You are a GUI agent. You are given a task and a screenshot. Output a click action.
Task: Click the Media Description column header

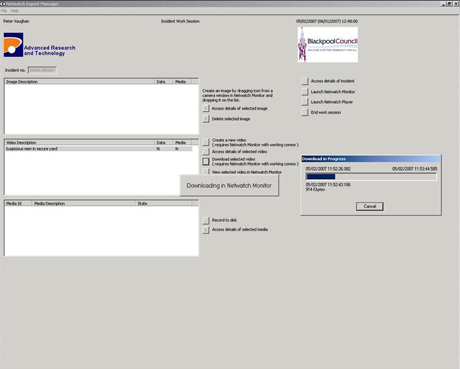click(84, 203)
